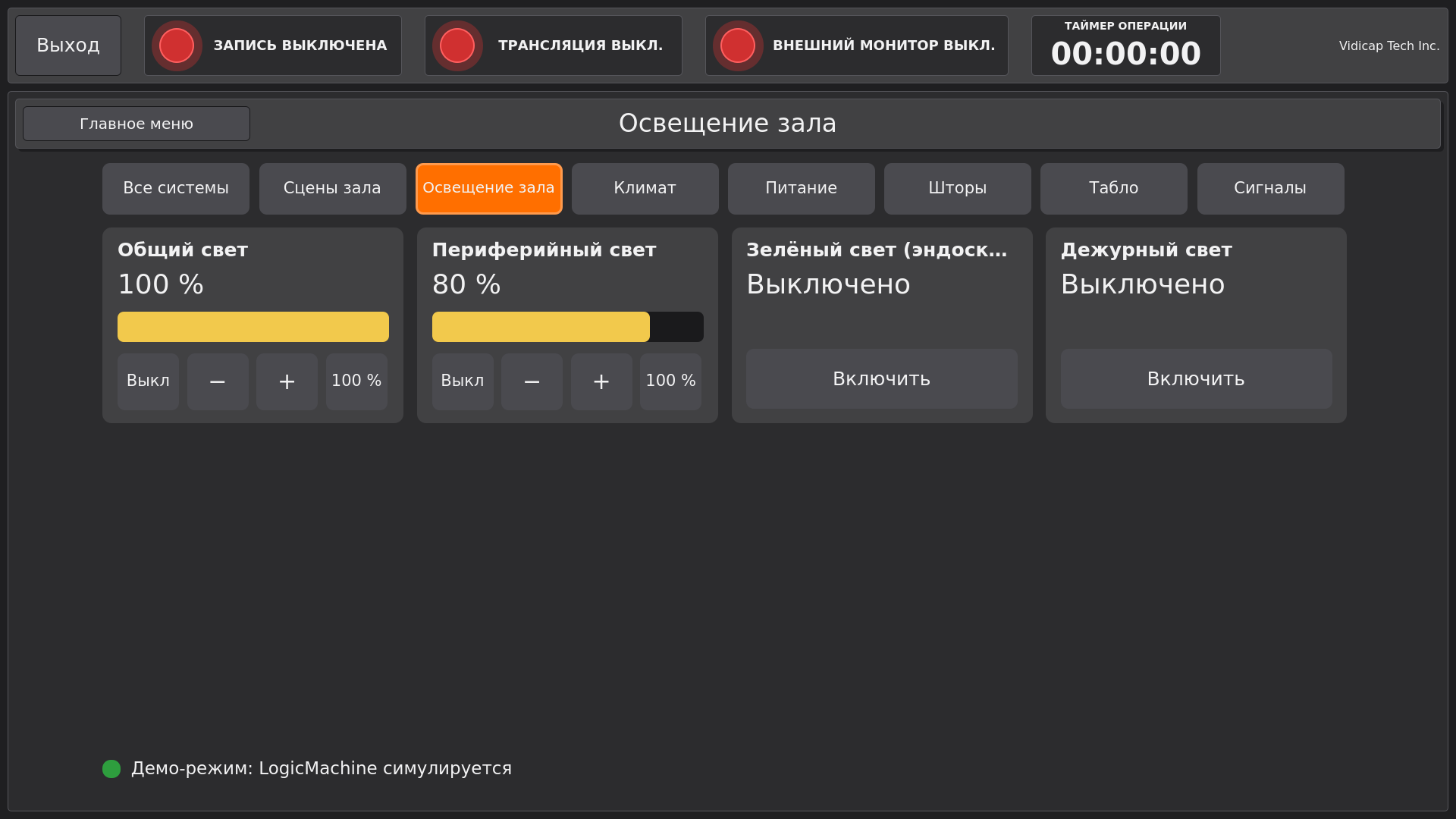This screenshot has height=819, width=1456.
Task: Return to Главное меню
Action: 136,124
